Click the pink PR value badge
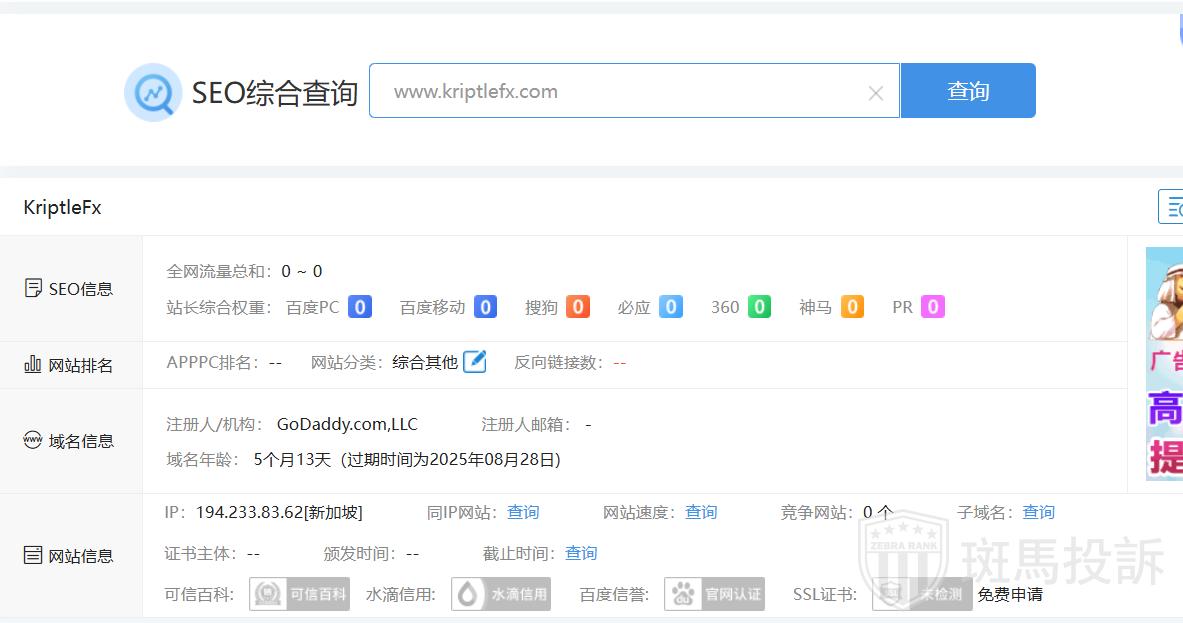The width and height of the screenshot is (1183, 623). pos(932,307)
